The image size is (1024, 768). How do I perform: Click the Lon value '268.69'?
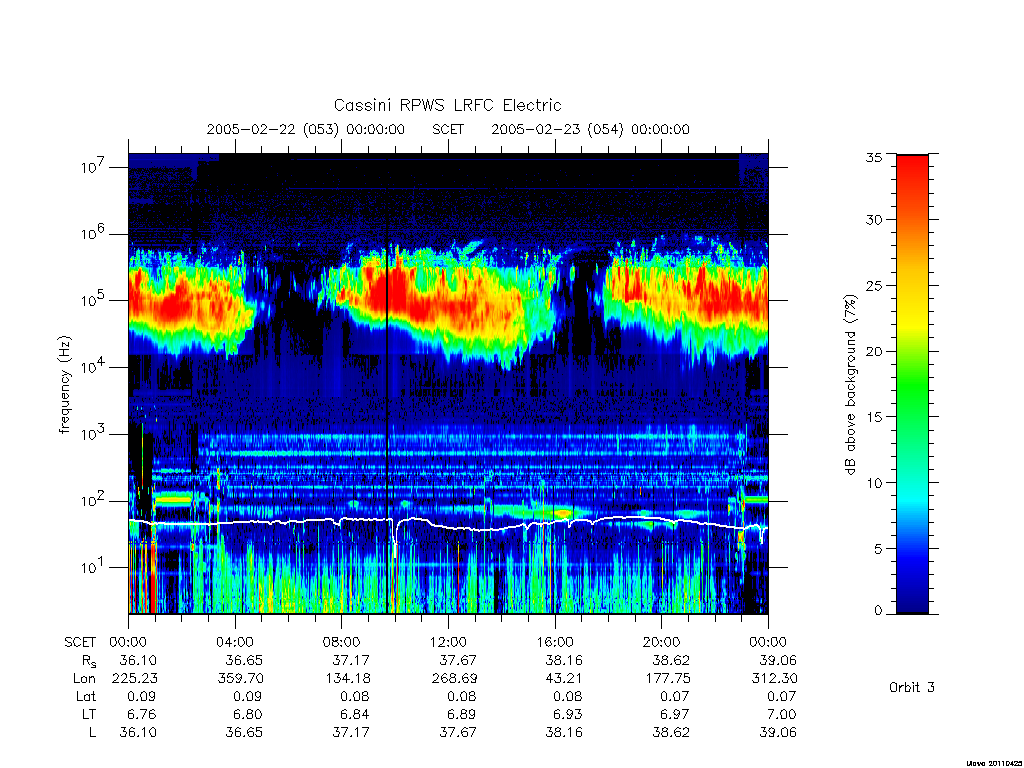[454, 678]
